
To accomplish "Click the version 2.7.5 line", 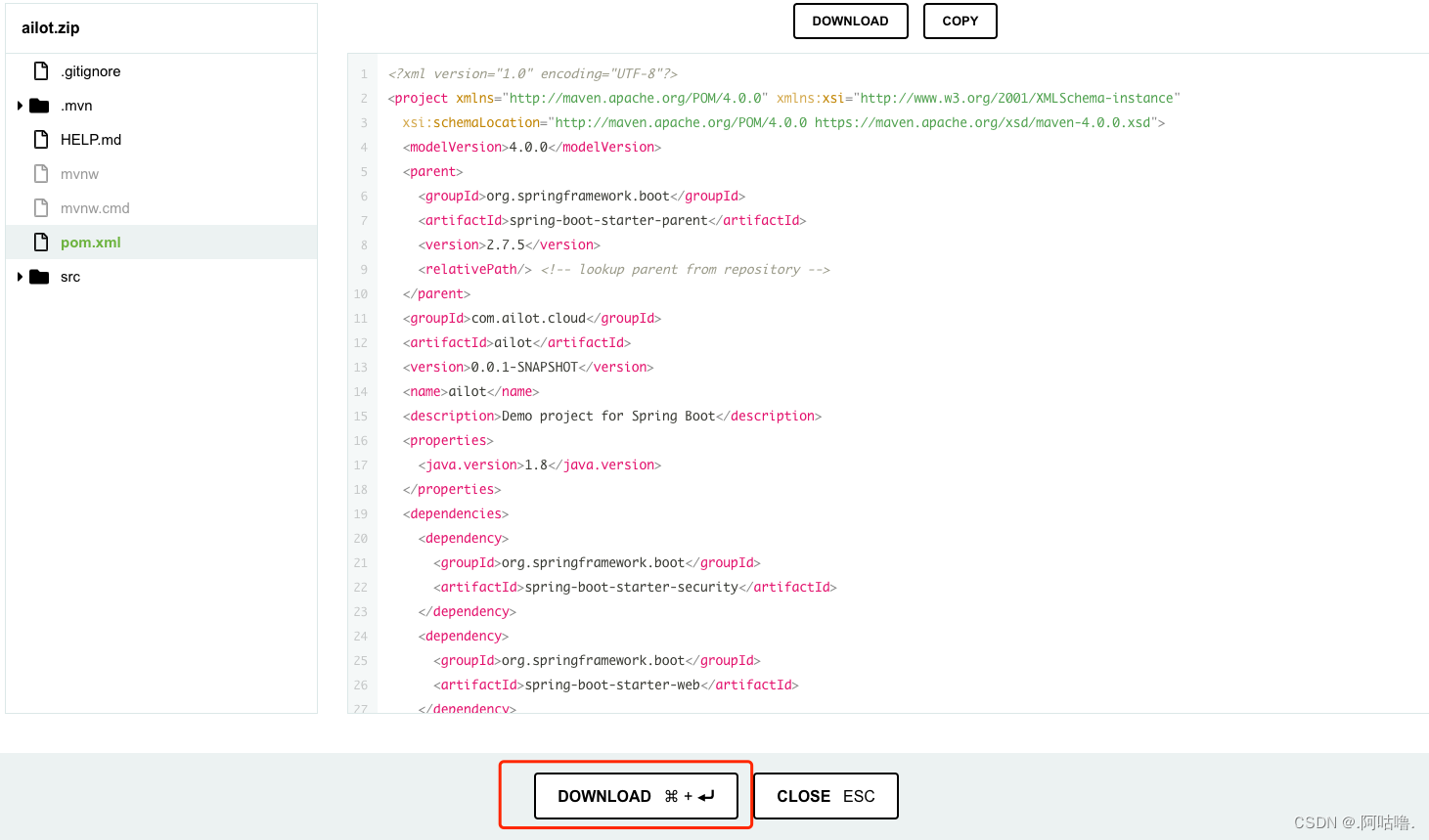I will (x=510, y=244).
